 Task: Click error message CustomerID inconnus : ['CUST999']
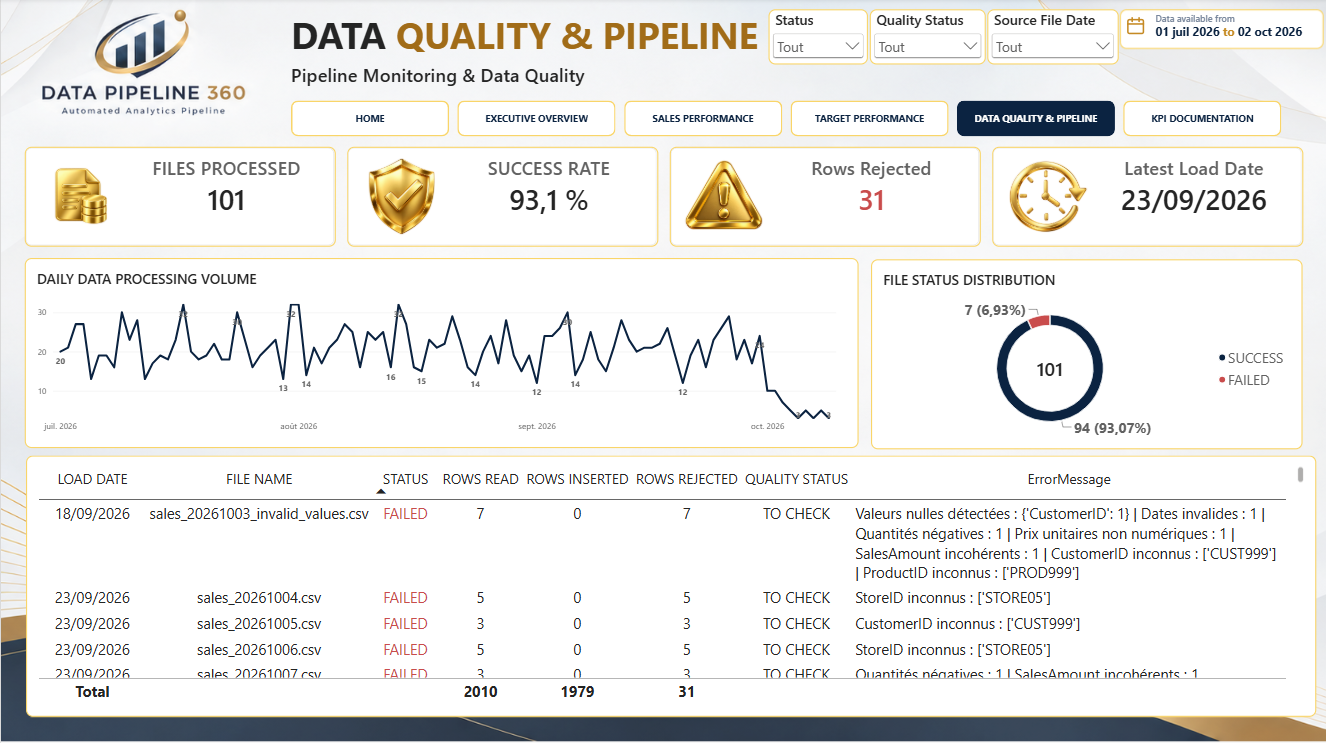(x=968, y=624)
